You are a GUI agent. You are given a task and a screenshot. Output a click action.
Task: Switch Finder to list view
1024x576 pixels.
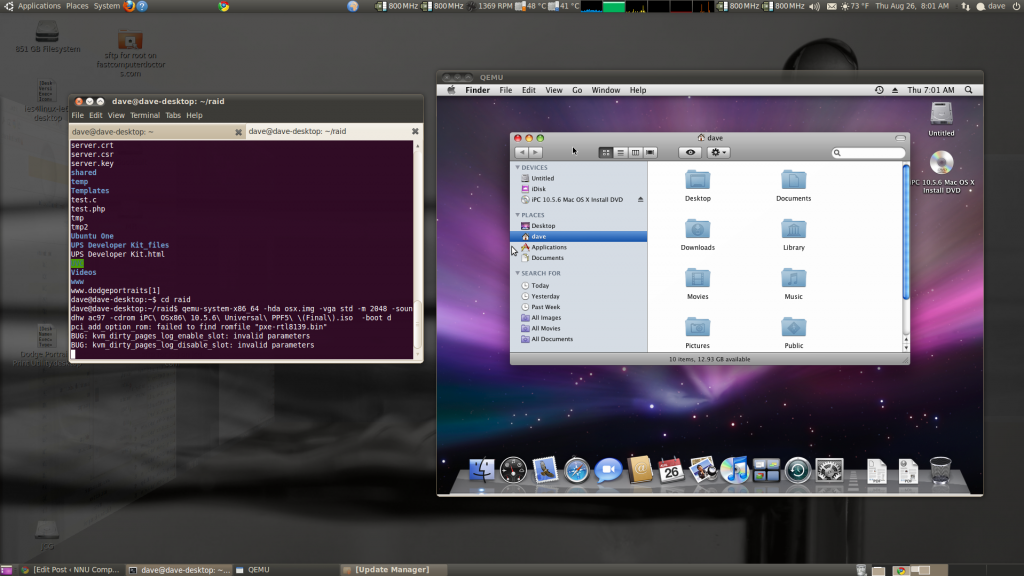pos(620,152)
